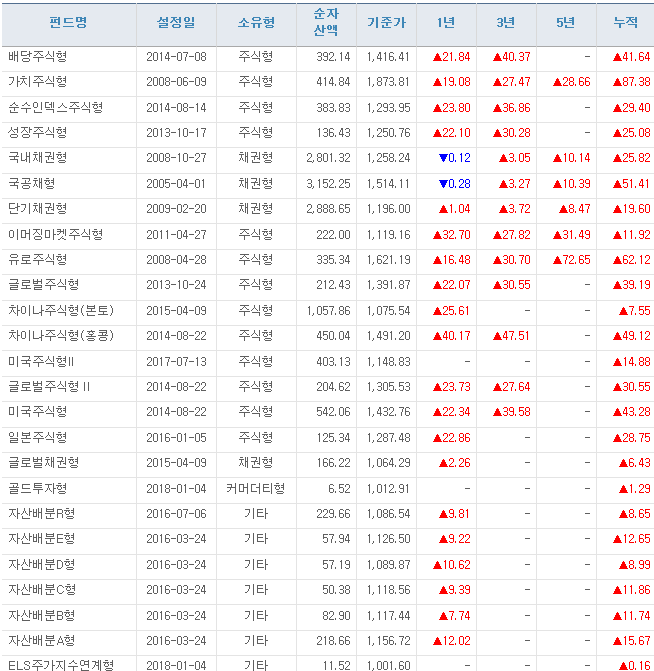Click the 1-year return ▲40.17
Screen dimensions: 654x671
coord(452,336)
